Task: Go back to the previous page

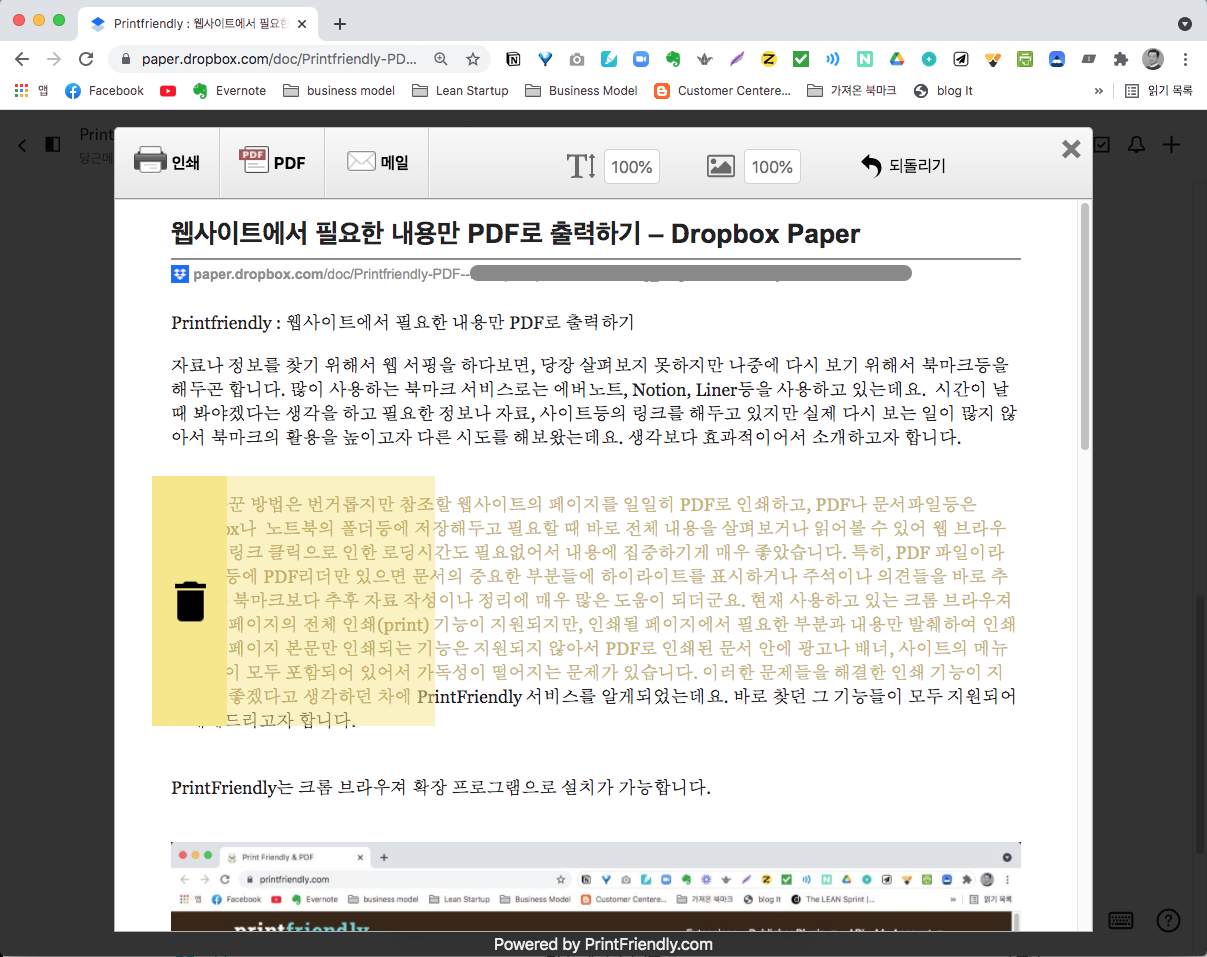Action: tap(22, 59)
